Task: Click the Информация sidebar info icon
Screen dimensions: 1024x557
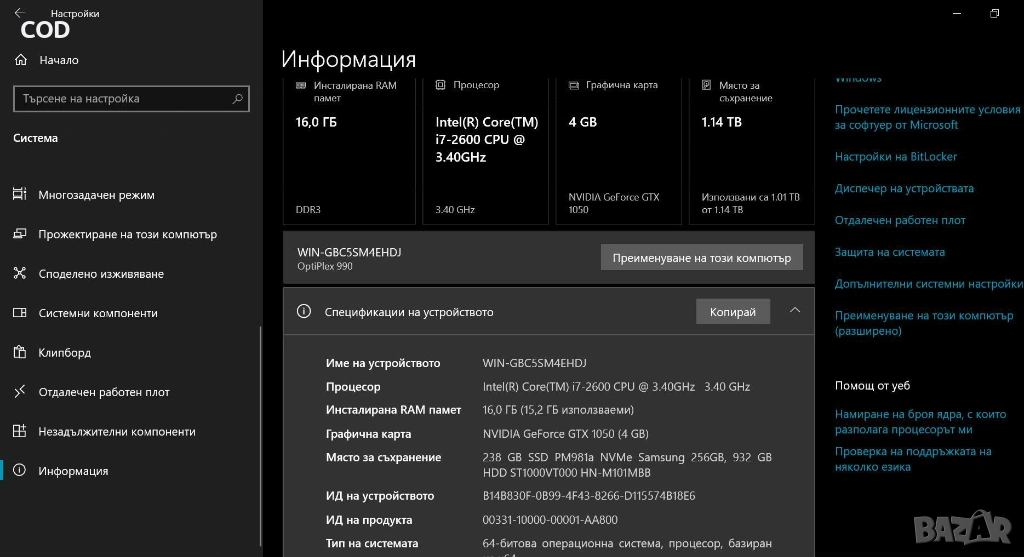Action: (20, 470)
